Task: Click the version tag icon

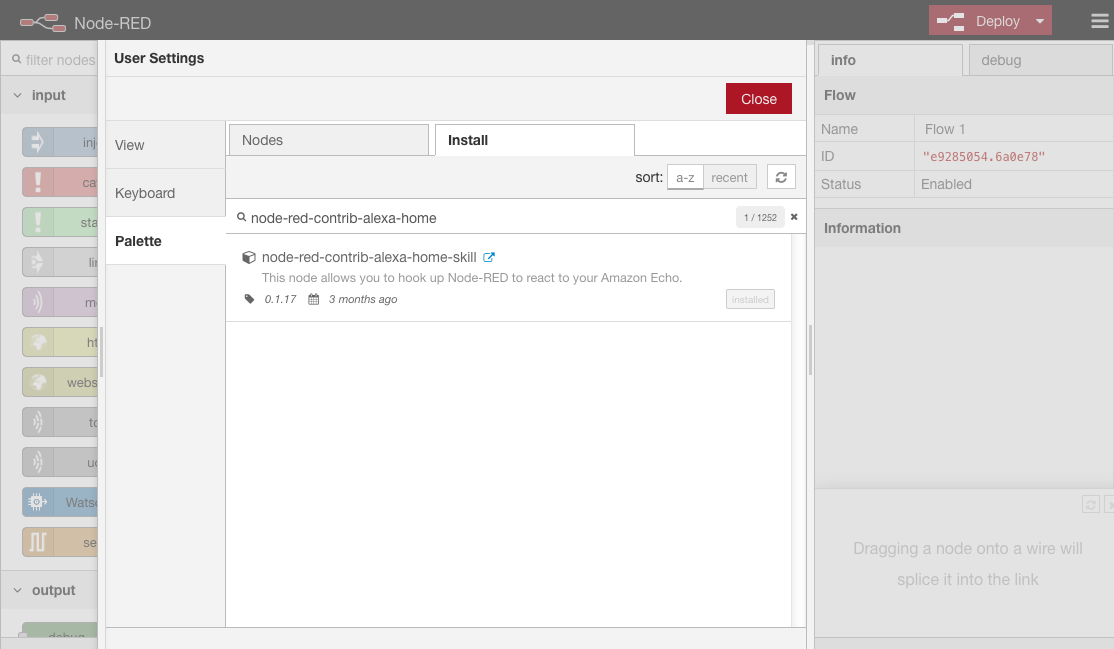Action: (x=249, y=299)
